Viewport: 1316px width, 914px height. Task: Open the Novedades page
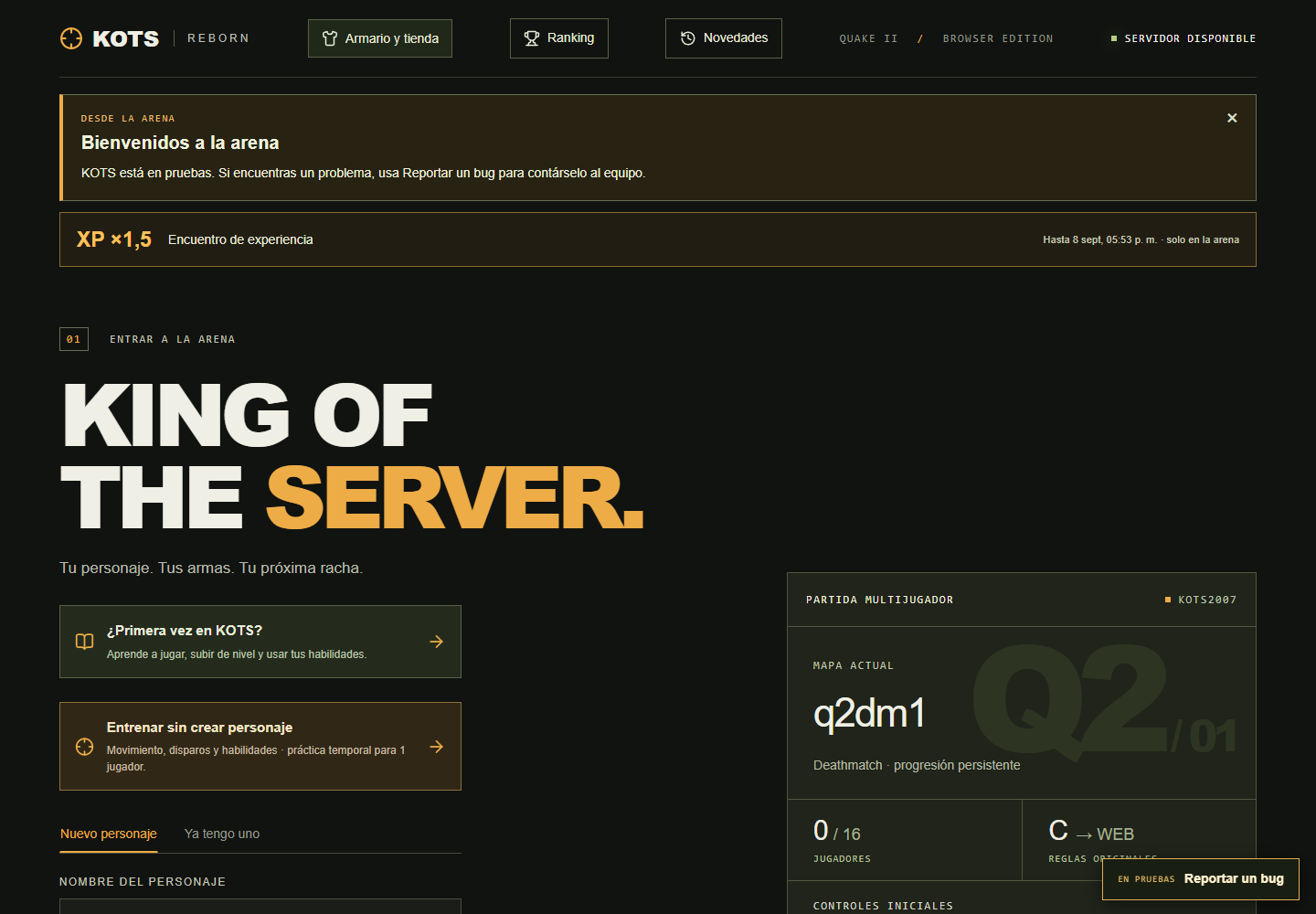tap(724, 38)
